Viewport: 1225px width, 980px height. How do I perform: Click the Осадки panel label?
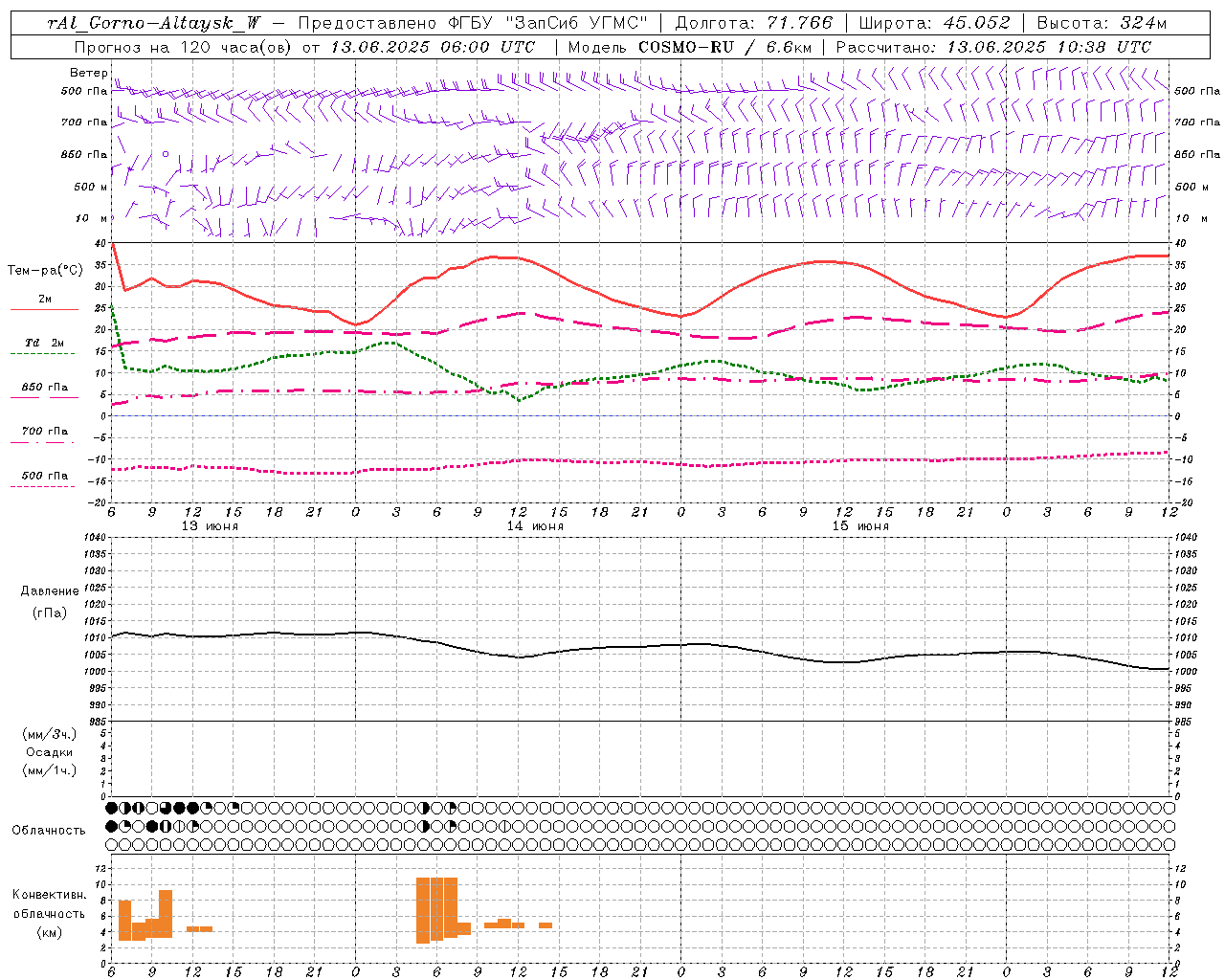(50, 752)
